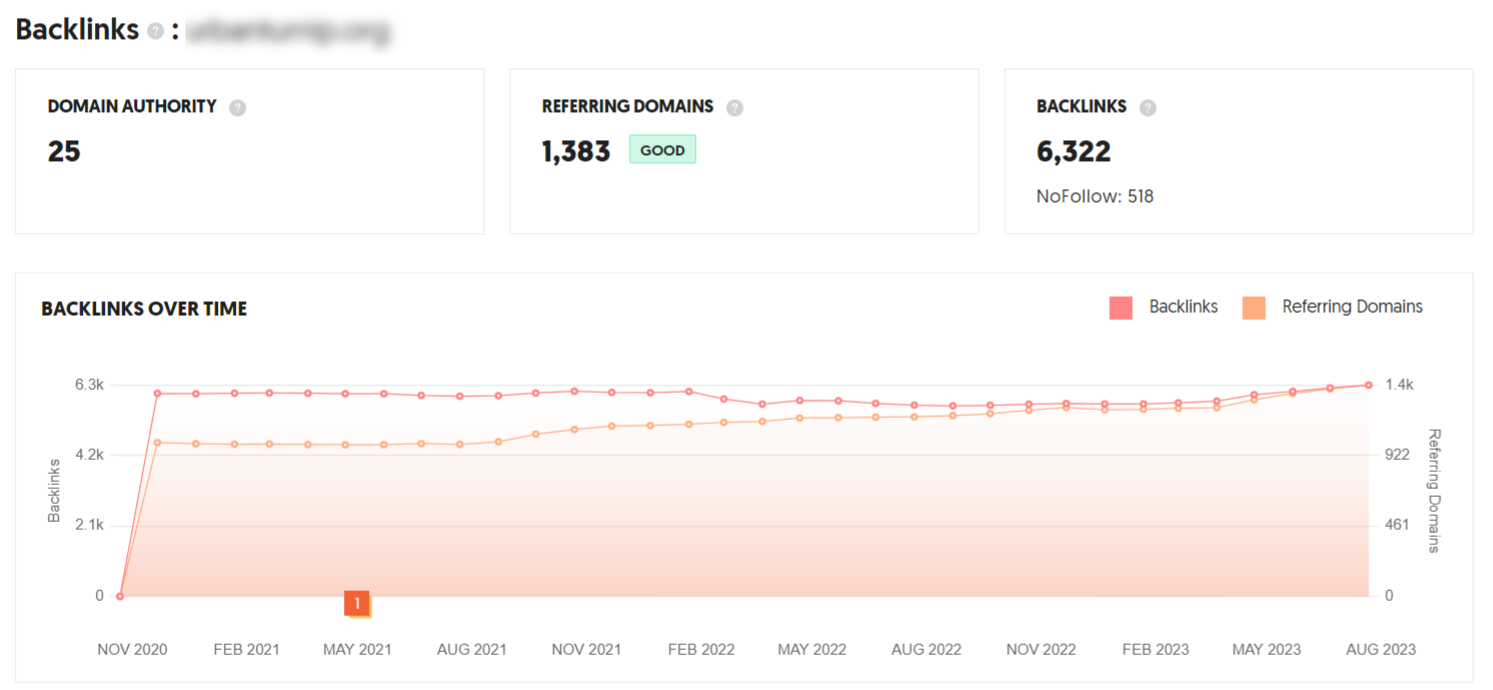Click the NOV 2021 axis label
Image resolution: width=1493 pixels, height=690 pixels.
coord(587,650)
